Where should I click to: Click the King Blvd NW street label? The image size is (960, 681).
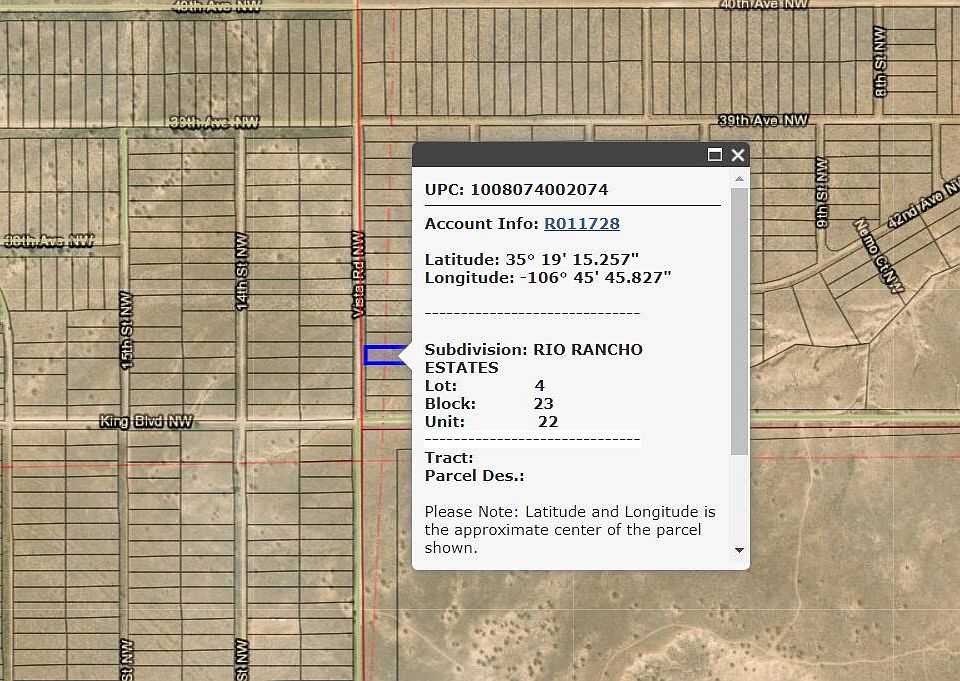click(x=146, y=421)
